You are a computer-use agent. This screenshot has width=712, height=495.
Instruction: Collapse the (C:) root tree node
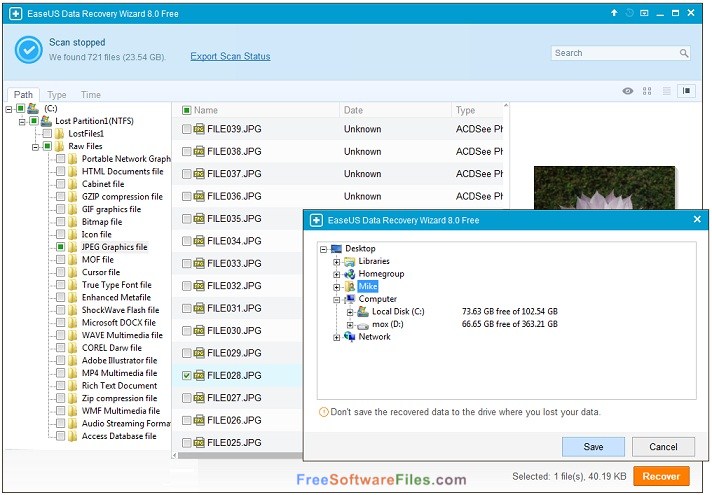point(9,109)
